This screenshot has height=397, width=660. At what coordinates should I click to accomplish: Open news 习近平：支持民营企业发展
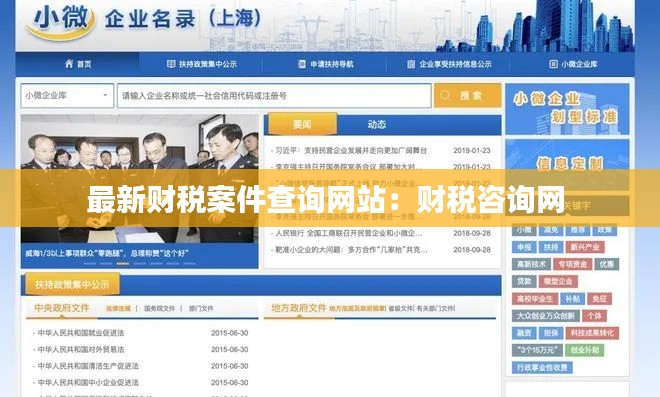[351, 150]
